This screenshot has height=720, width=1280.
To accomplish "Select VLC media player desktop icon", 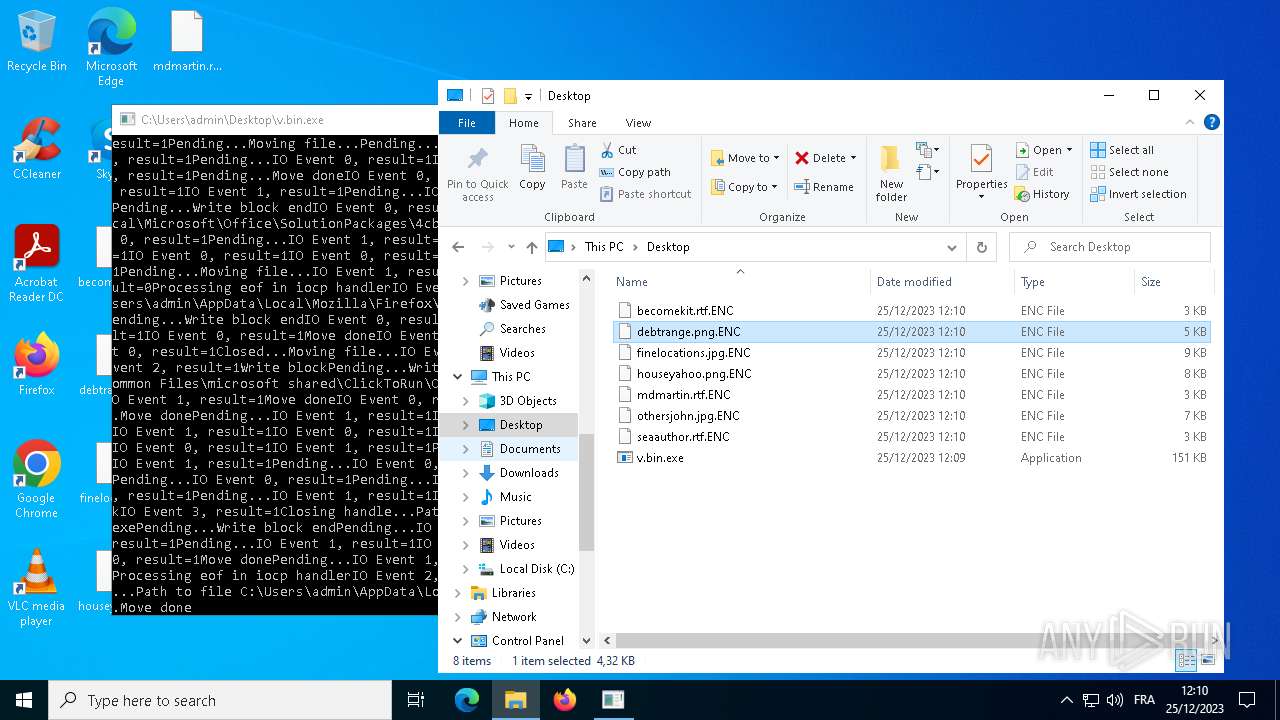I will [x=37, y=588].
